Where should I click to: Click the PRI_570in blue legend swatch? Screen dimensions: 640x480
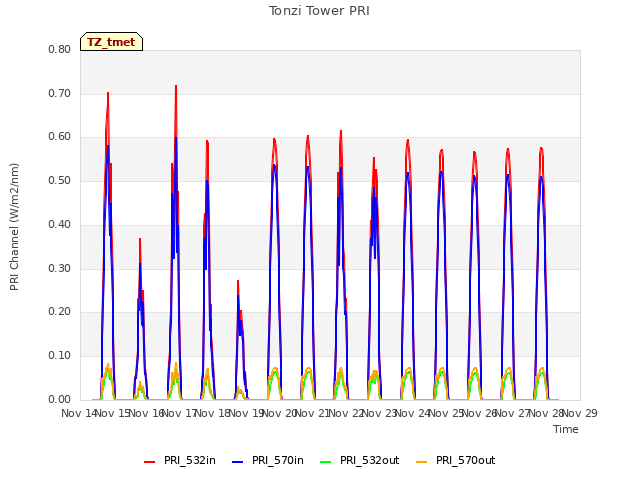[238, 461]
